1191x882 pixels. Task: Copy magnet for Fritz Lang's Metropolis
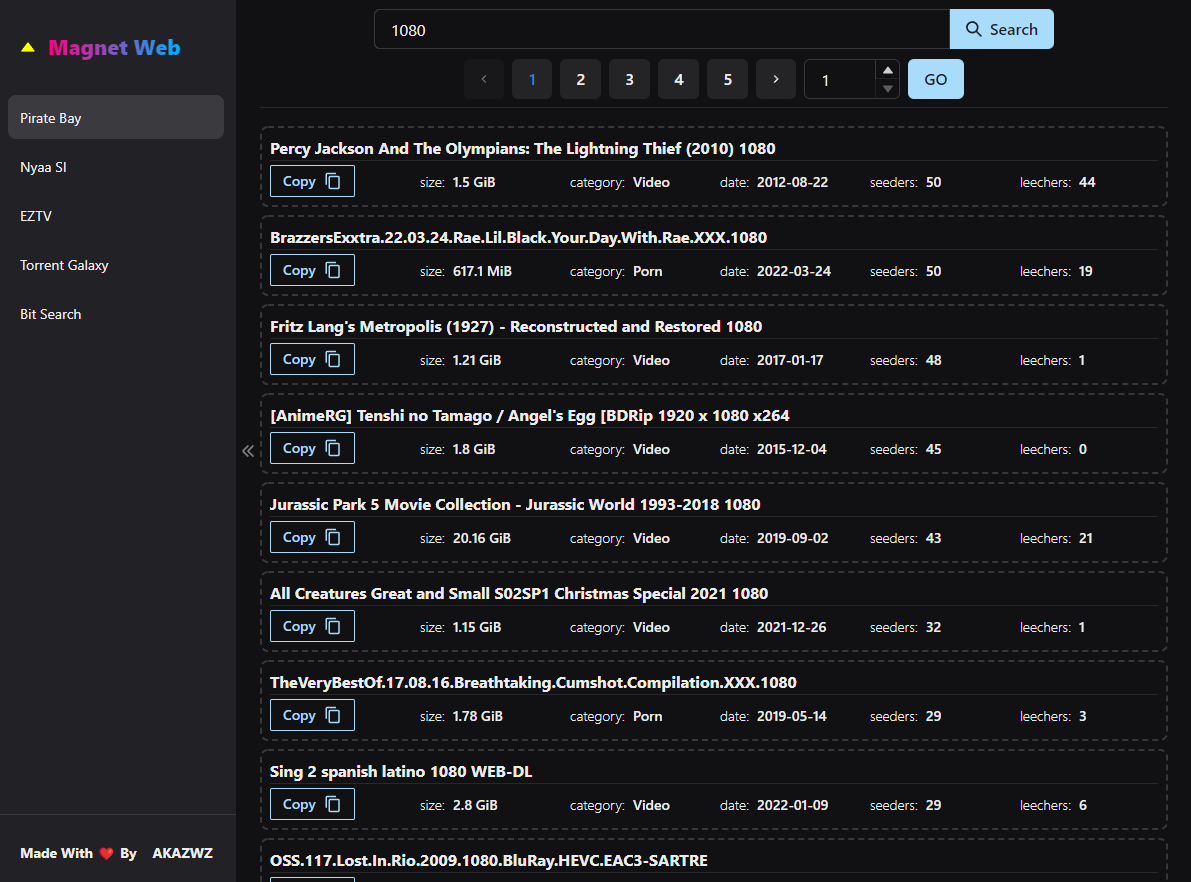[x=312, y=359]
